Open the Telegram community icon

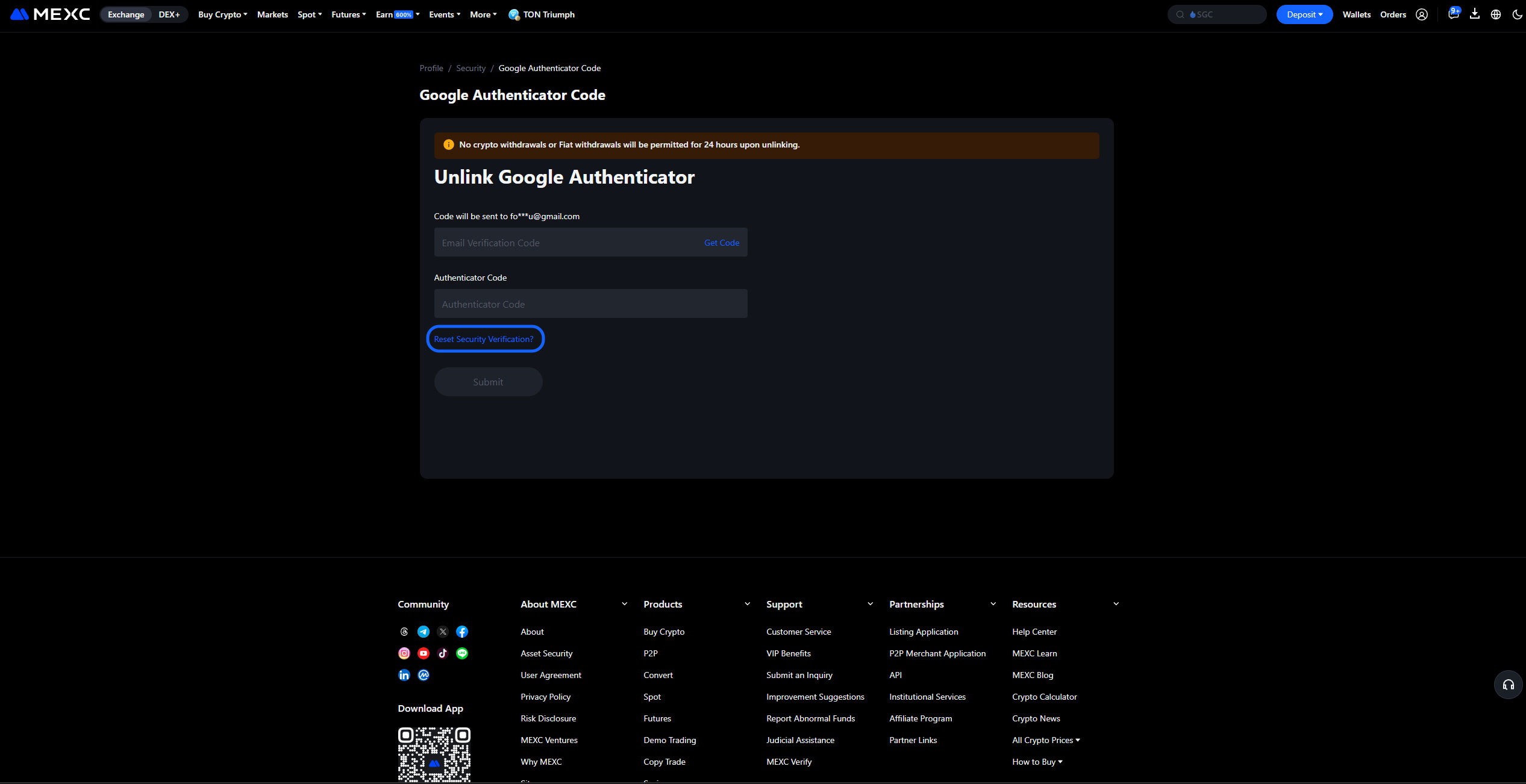[x=424, y=632]
